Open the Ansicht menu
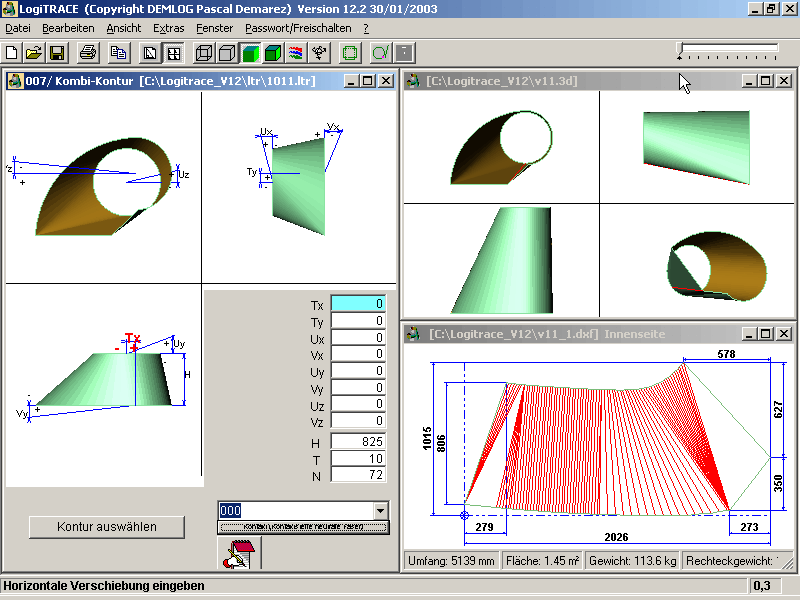Viewport: 800px width, 600px height. pyautogui.click(x=123, y=28)
